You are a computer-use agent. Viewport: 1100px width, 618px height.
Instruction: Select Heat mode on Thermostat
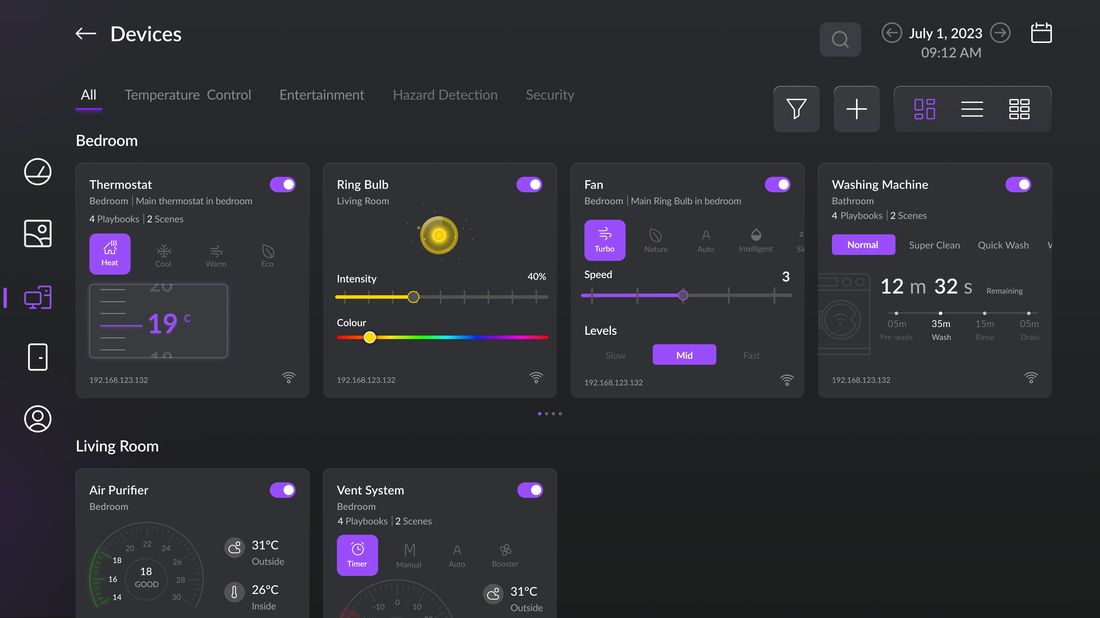[109, 254]
